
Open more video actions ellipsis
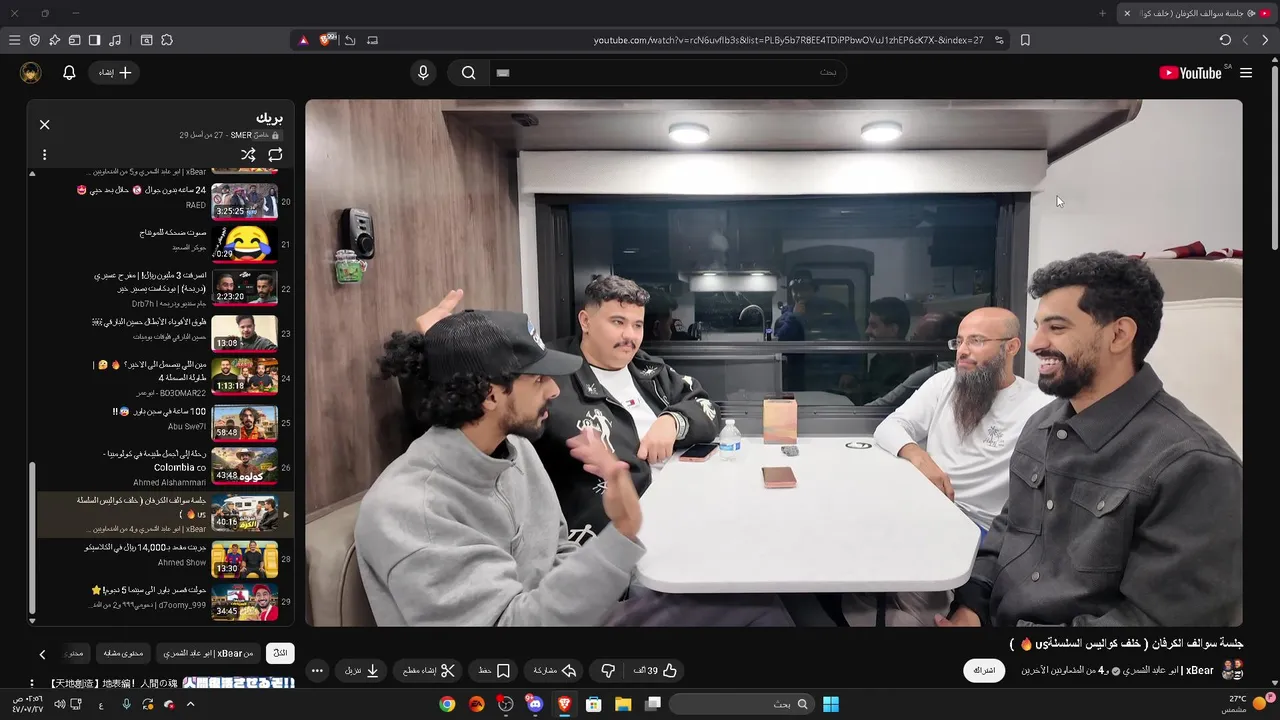(x=317, y=671)
